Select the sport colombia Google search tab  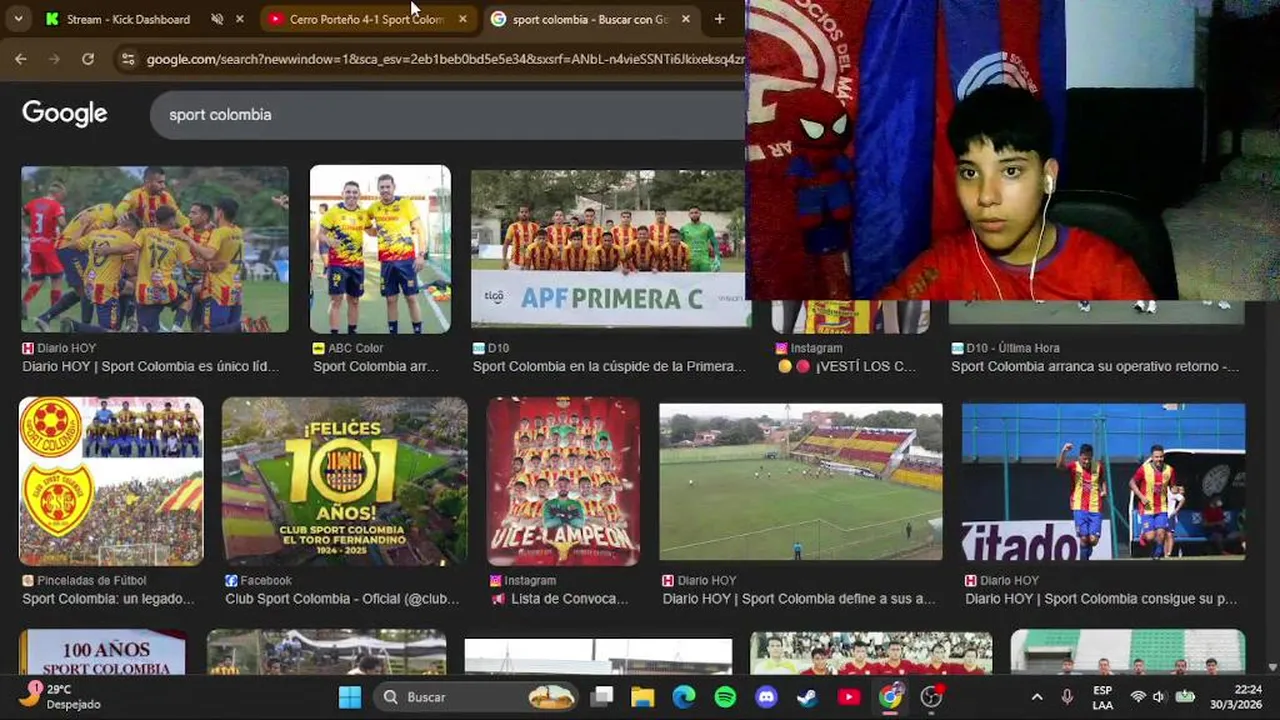click(x=590, y=19)
